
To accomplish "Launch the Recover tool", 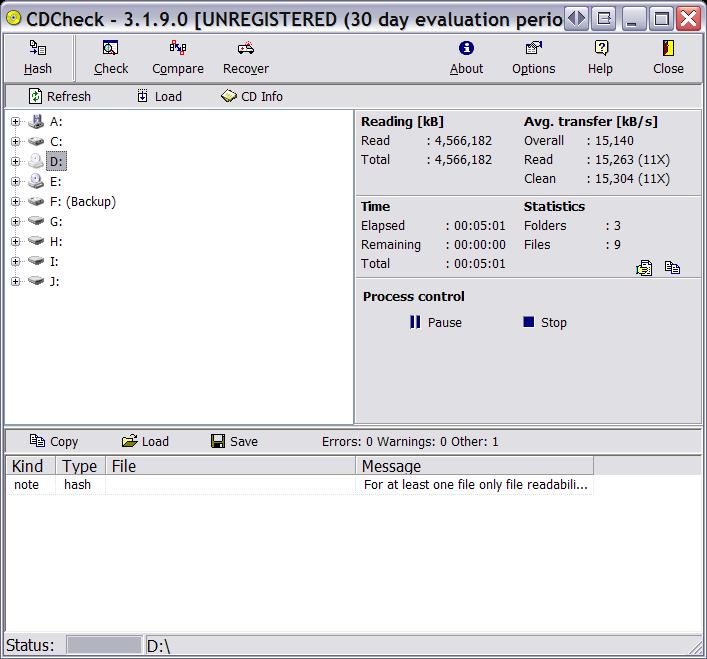I will pyautogui.click(x=246, y=57).
